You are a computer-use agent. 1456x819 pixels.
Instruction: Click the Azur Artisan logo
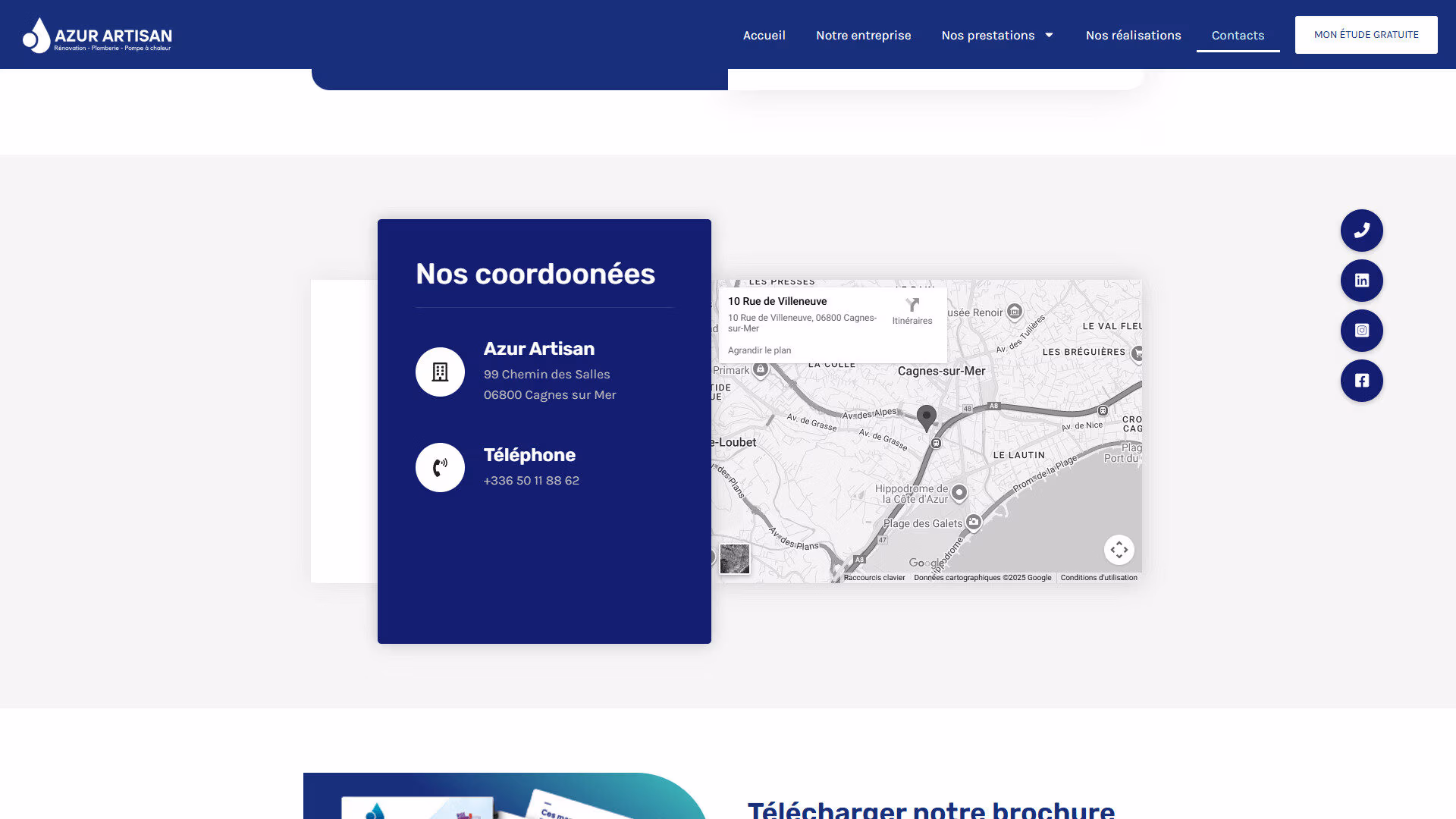(x=97, y=36)
